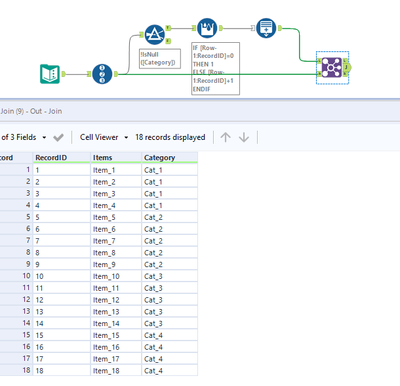Click the !IsNull([Category]) annotation box

click(160, 59)
